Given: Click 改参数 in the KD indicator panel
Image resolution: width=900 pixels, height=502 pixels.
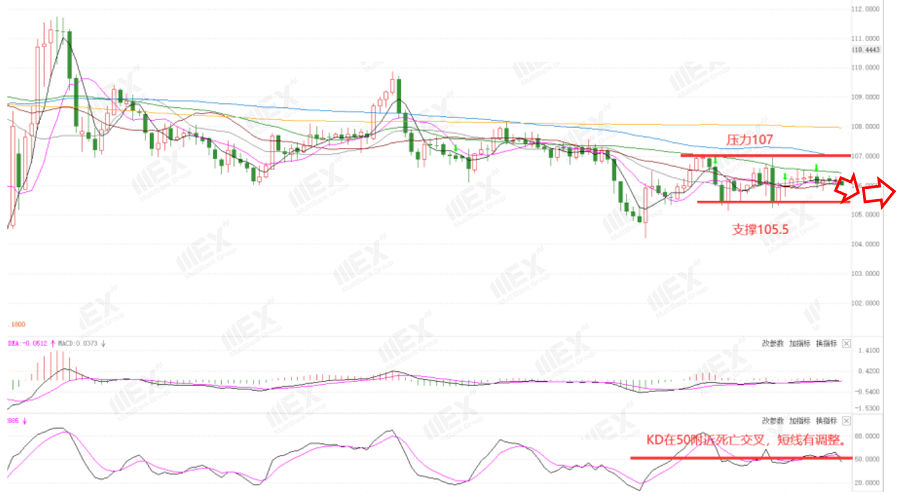Looking at the screenshot, I should [x=773, y=421].
